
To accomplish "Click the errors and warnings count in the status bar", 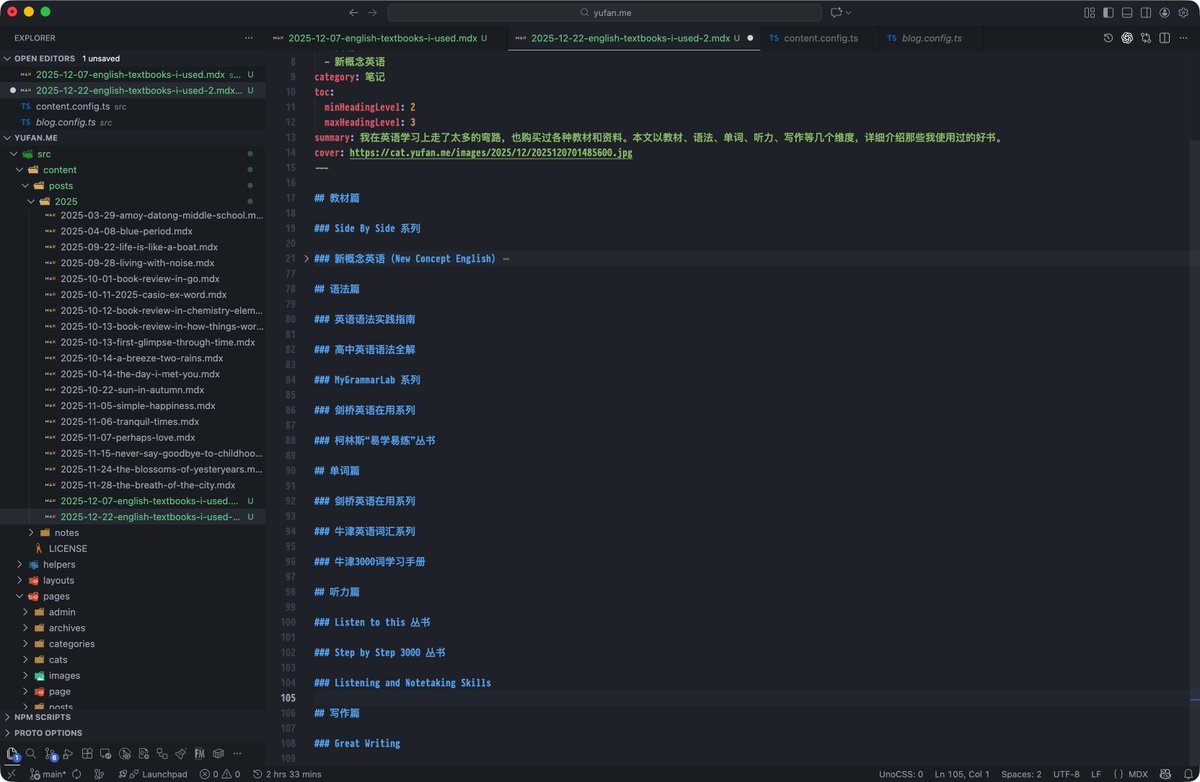I will (220, 774).
